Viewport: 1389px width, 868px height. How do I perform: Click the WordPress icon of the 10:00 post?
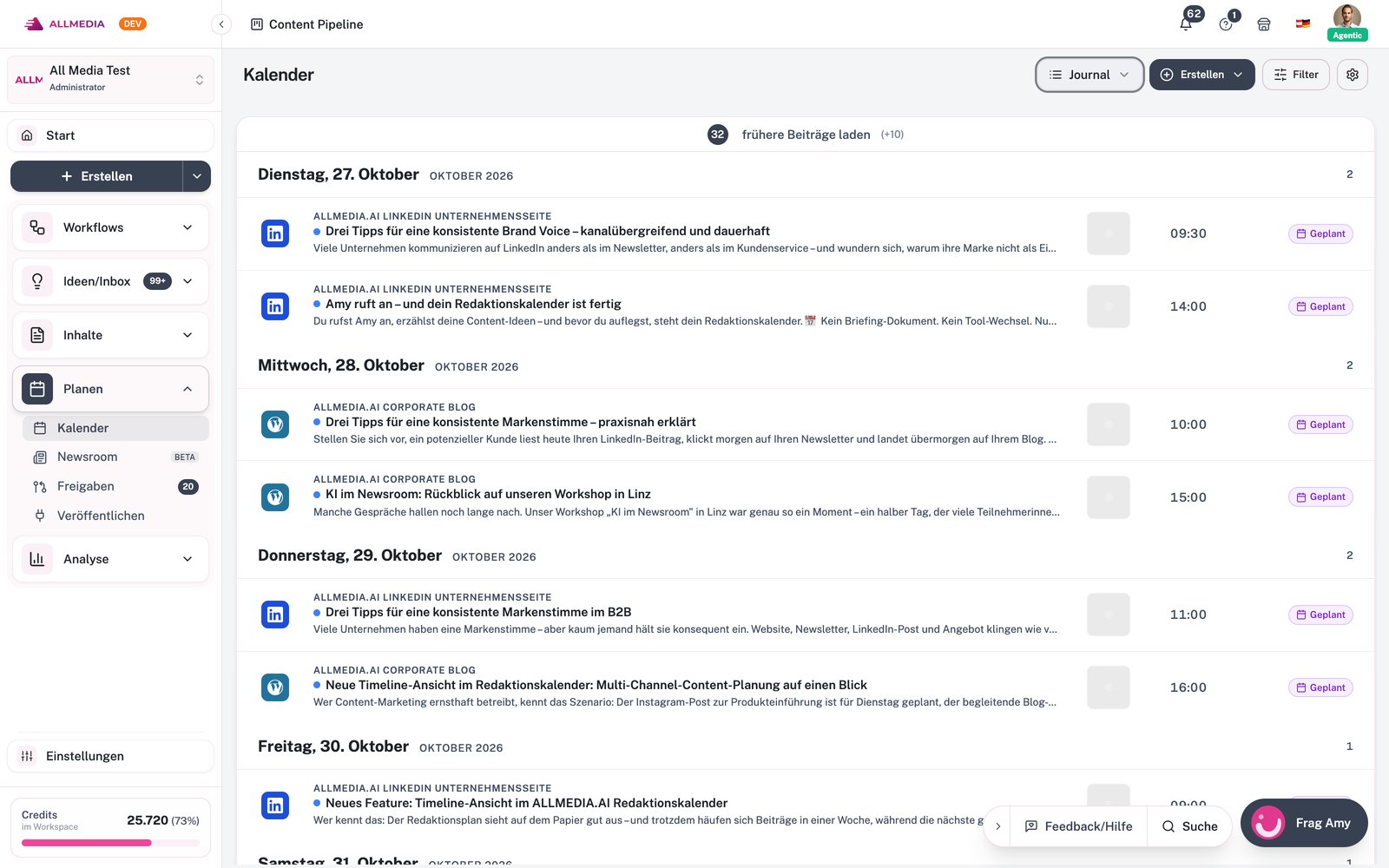pos(275,424)
